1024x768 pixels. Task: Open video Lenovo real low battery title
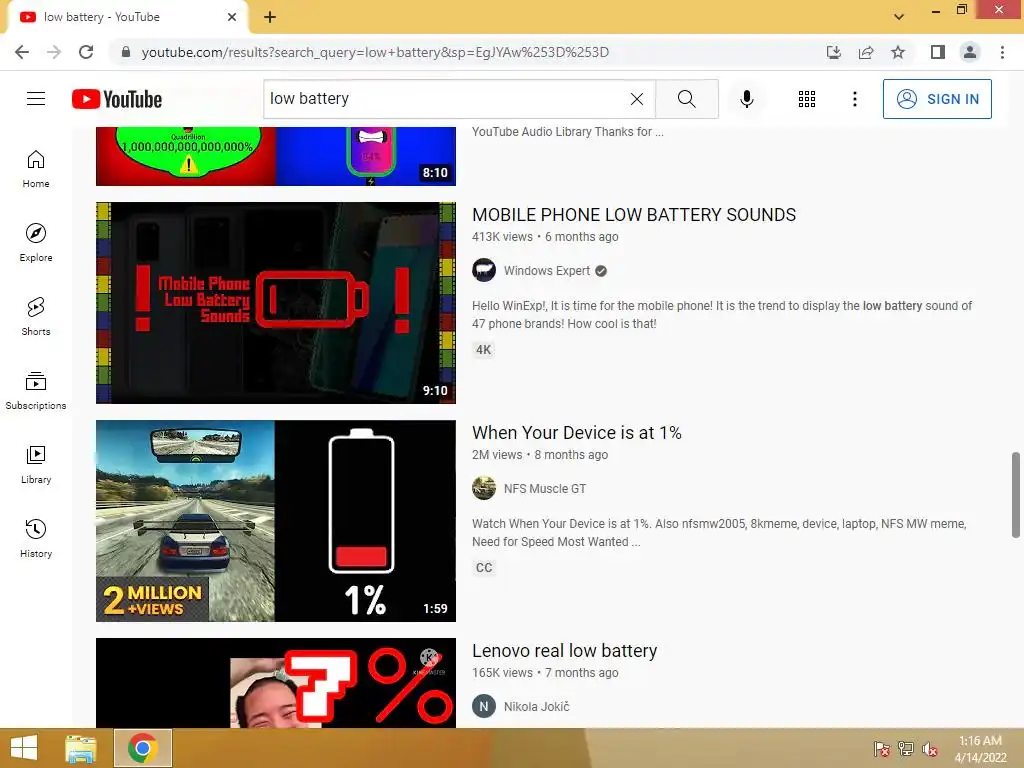point(564,651)
